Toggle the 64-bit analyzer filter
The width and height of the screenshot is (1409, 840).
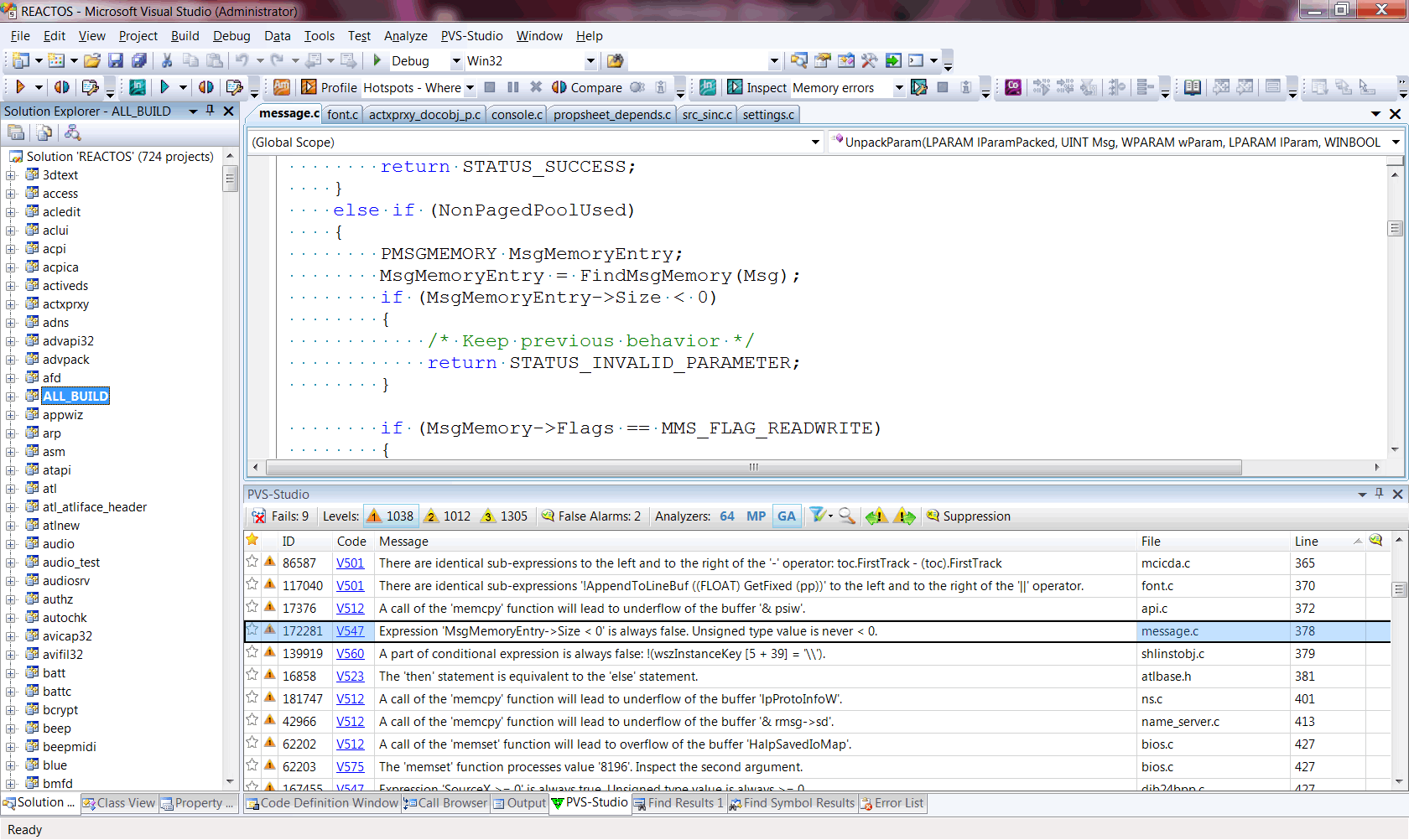pyautogui.click(x=727, y=516)
